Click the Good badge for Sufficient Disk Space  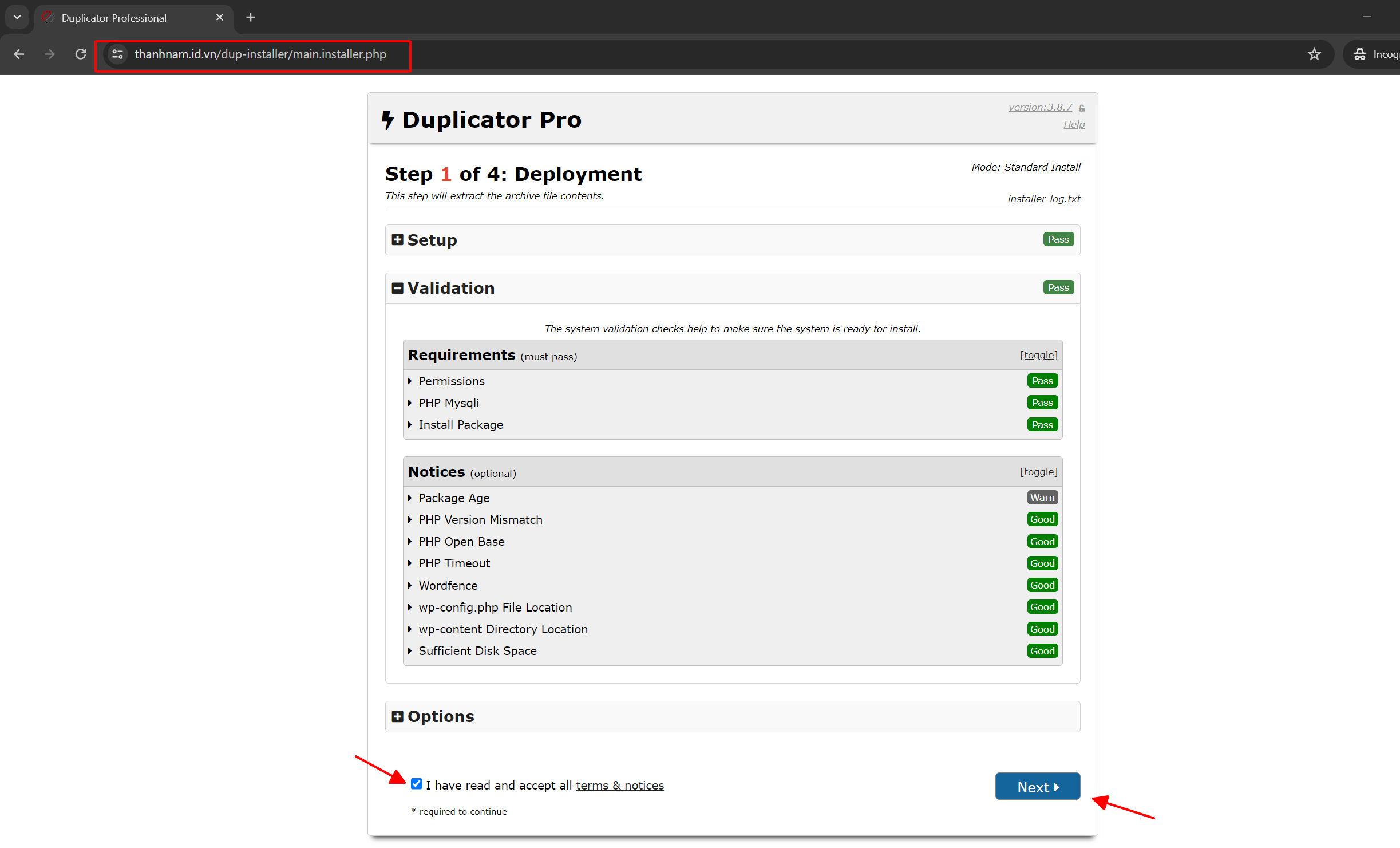point(1042,651)
